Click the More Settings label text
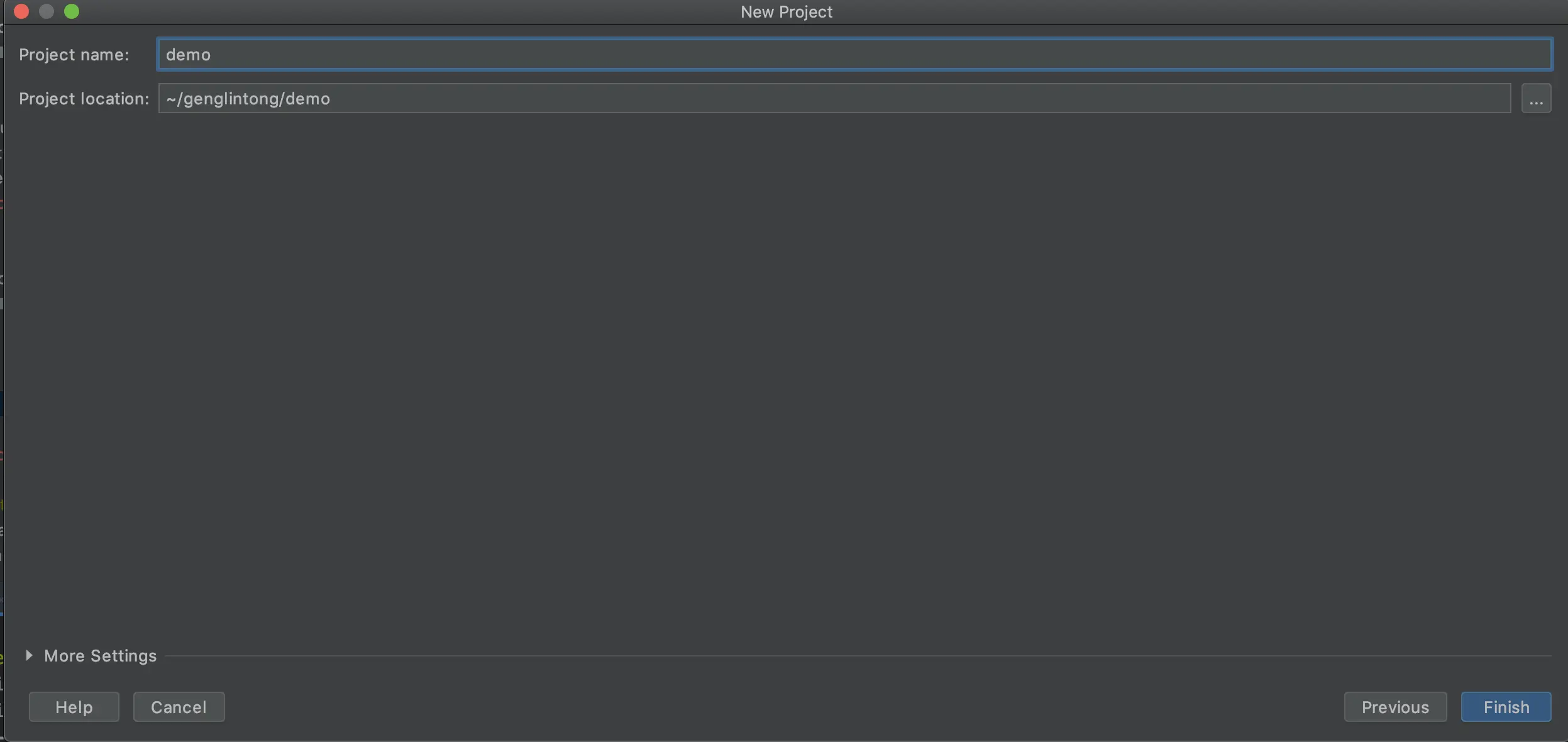Screen dimensions: 1568x742 (x=100, y=656)
